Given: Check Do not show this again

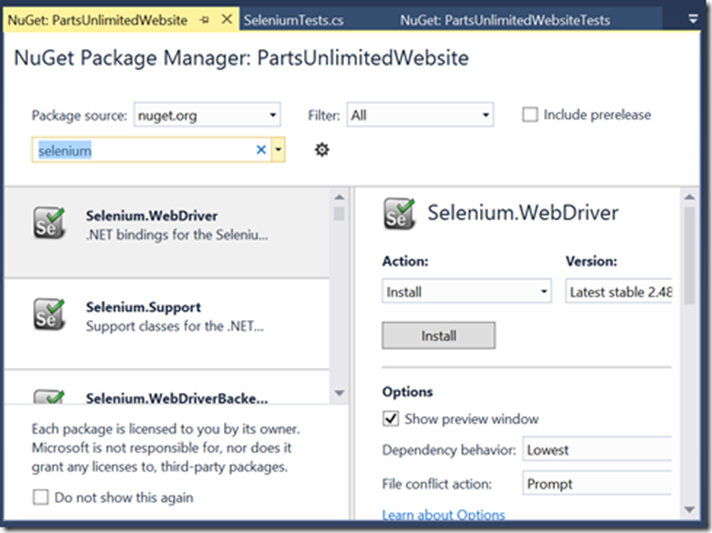Looking at the screenshot, I should [x=40, y=497].
